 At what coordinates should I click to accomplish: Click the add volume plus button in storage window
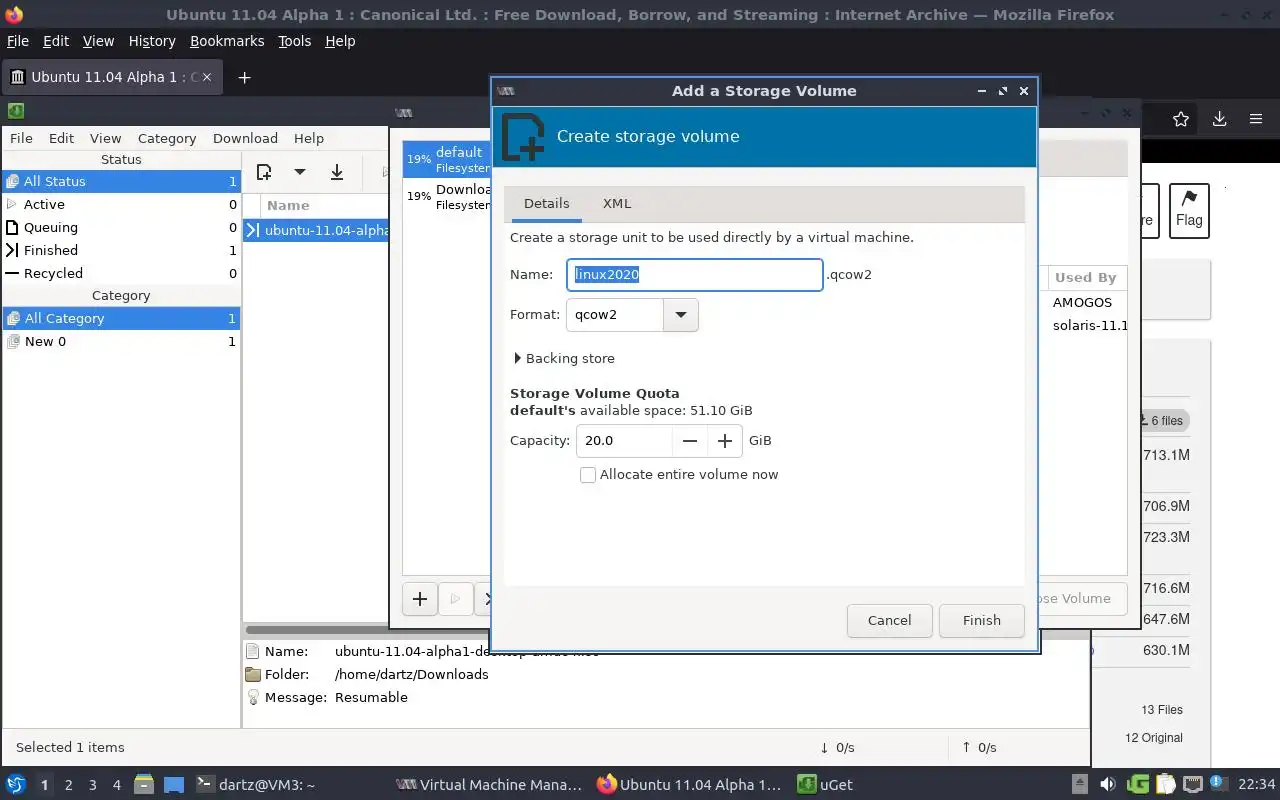pos(420,598)
